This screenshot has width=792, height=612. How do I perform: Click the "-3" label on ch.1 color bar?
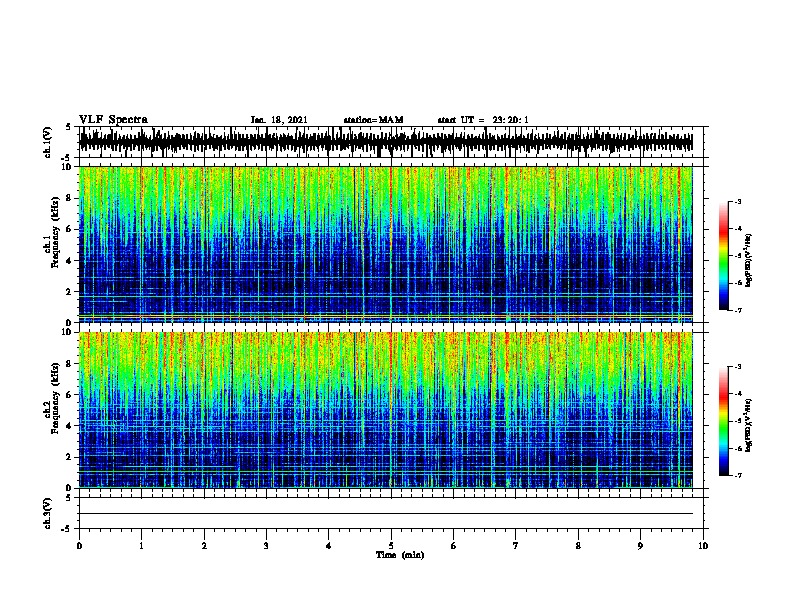pos(738,202)
